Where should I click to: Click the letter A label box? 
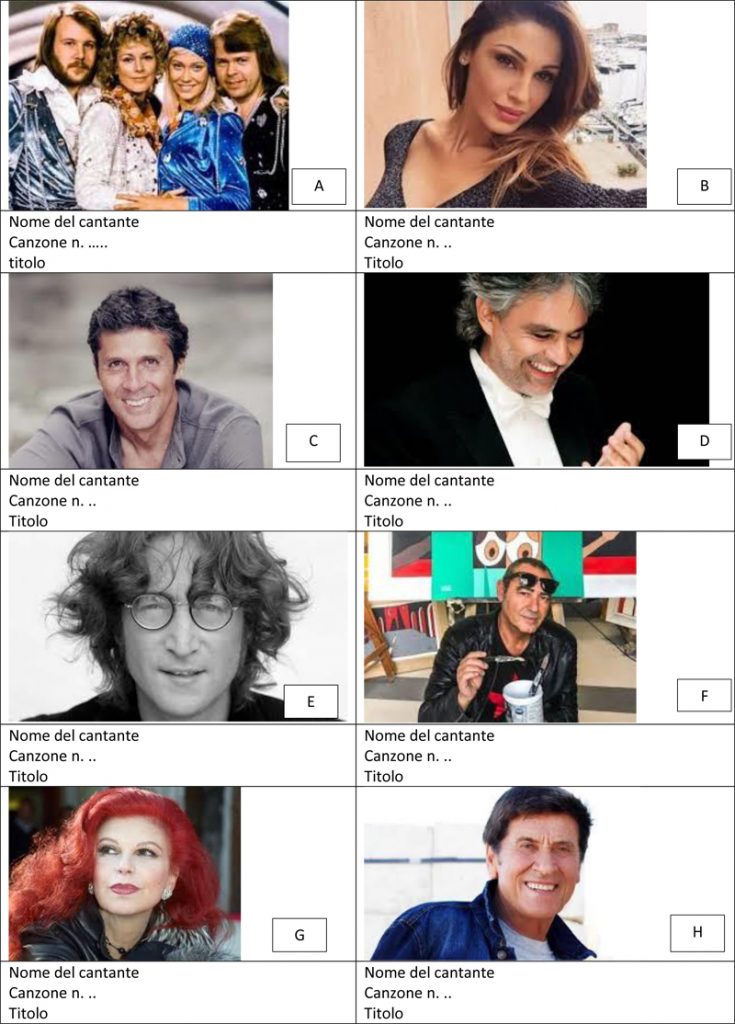pos(319,186)
